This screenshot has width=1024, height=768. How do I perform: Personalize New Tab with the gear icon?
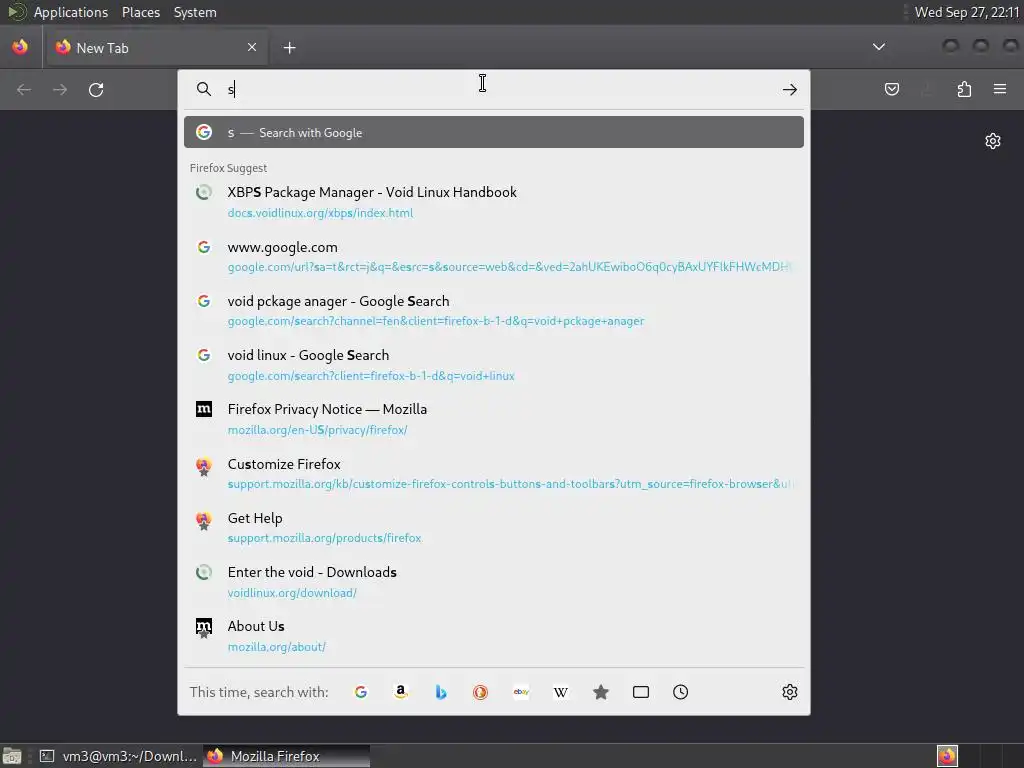point(993,141)
